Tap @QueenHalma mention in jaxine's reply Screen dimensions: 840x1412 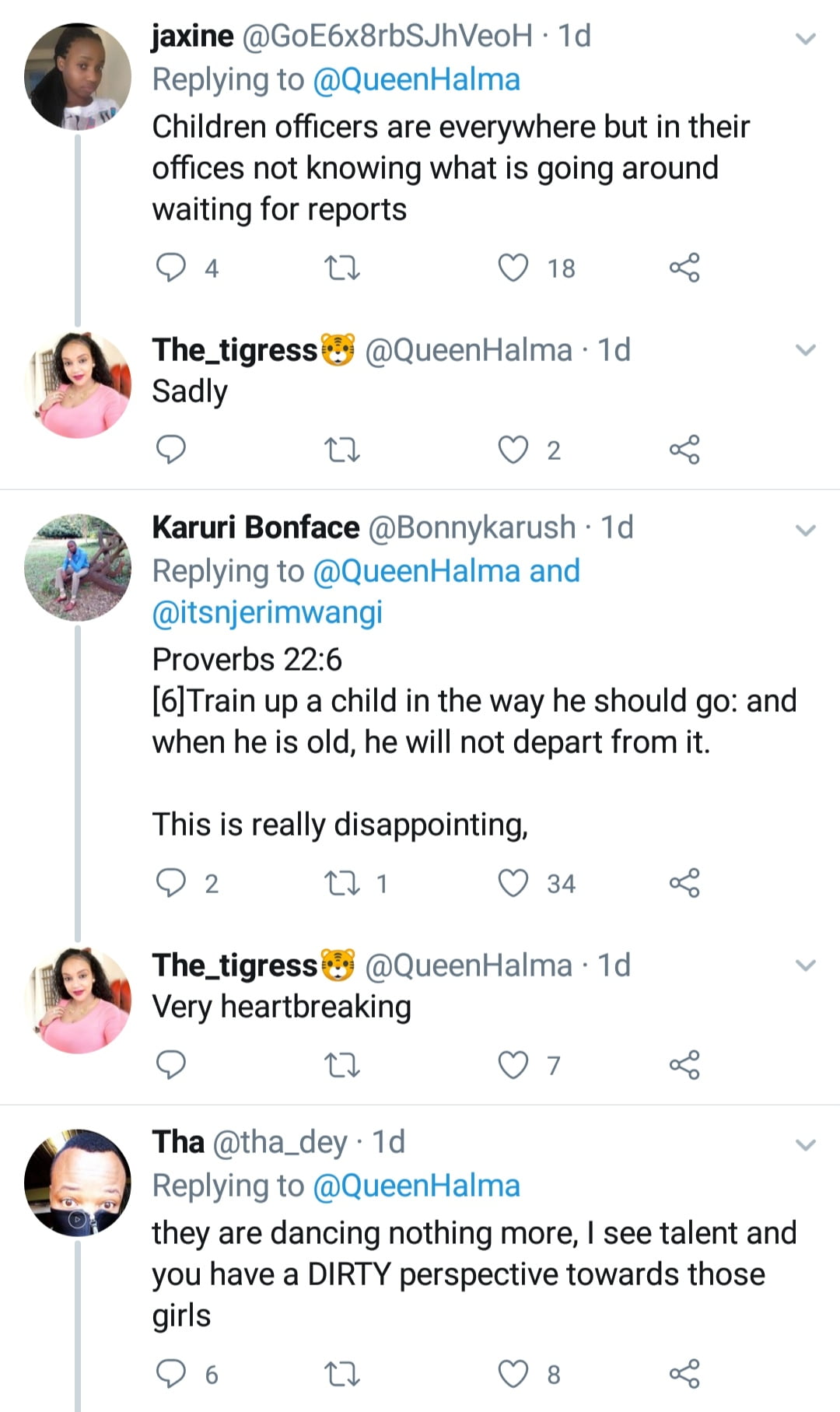[416, 80]
